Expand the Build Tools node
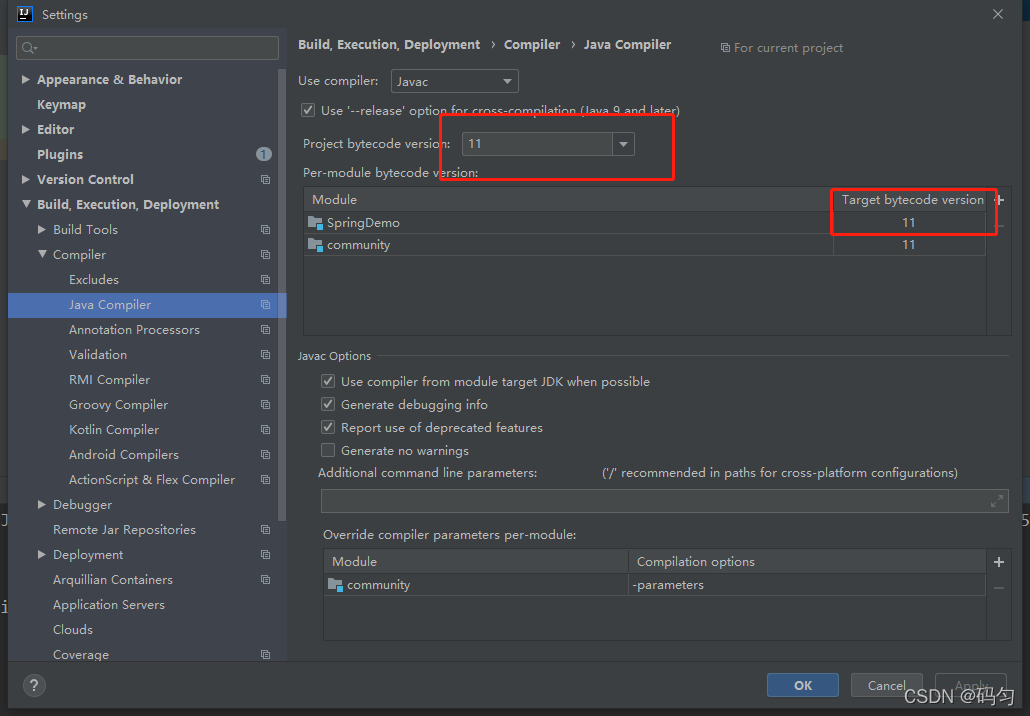Image resolution: width=1030 pixels, height=716 pixels. 42,229
